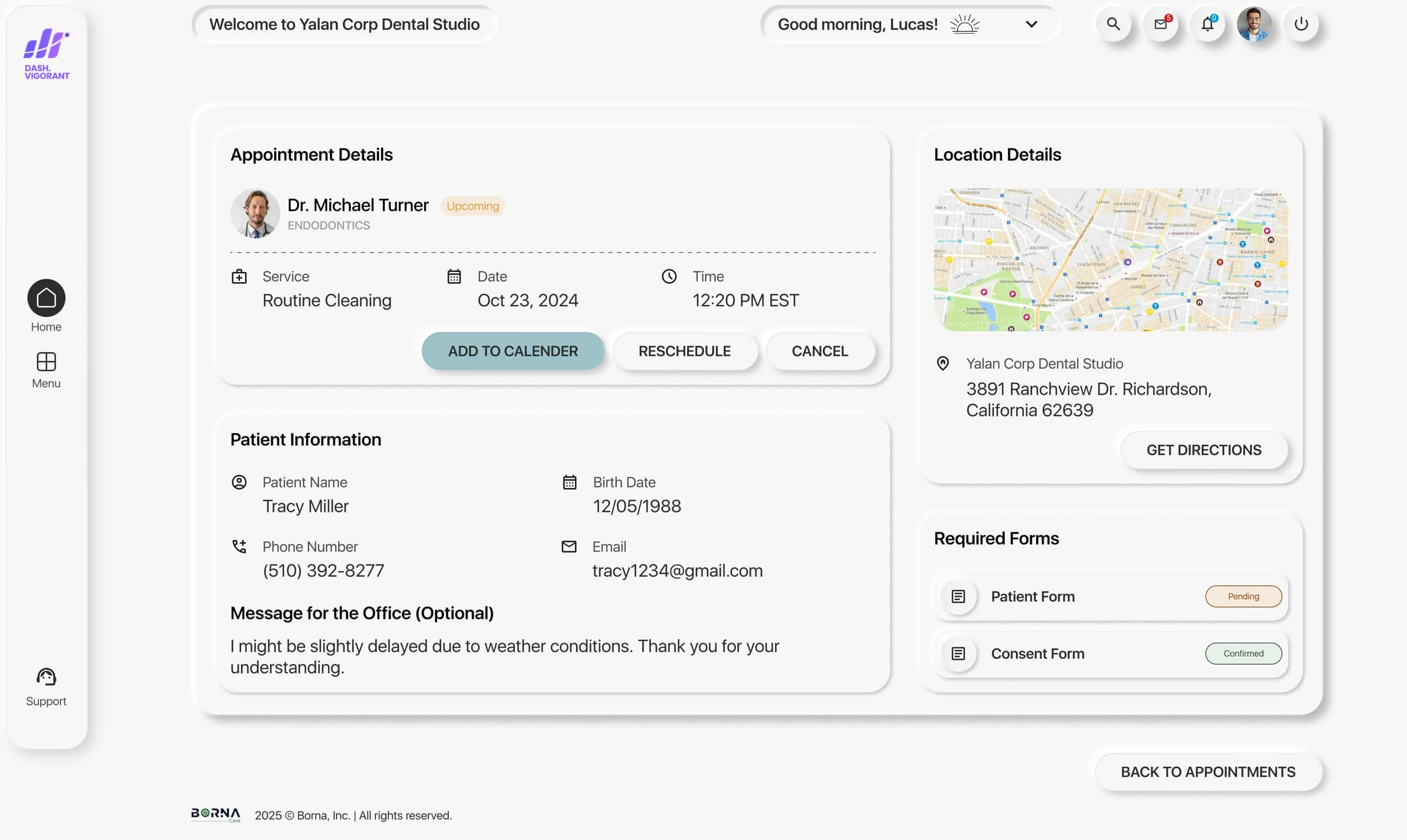Open search magnifier in header
Image resolution: width=1407 pixels, height=840 pixels.
1113,24
